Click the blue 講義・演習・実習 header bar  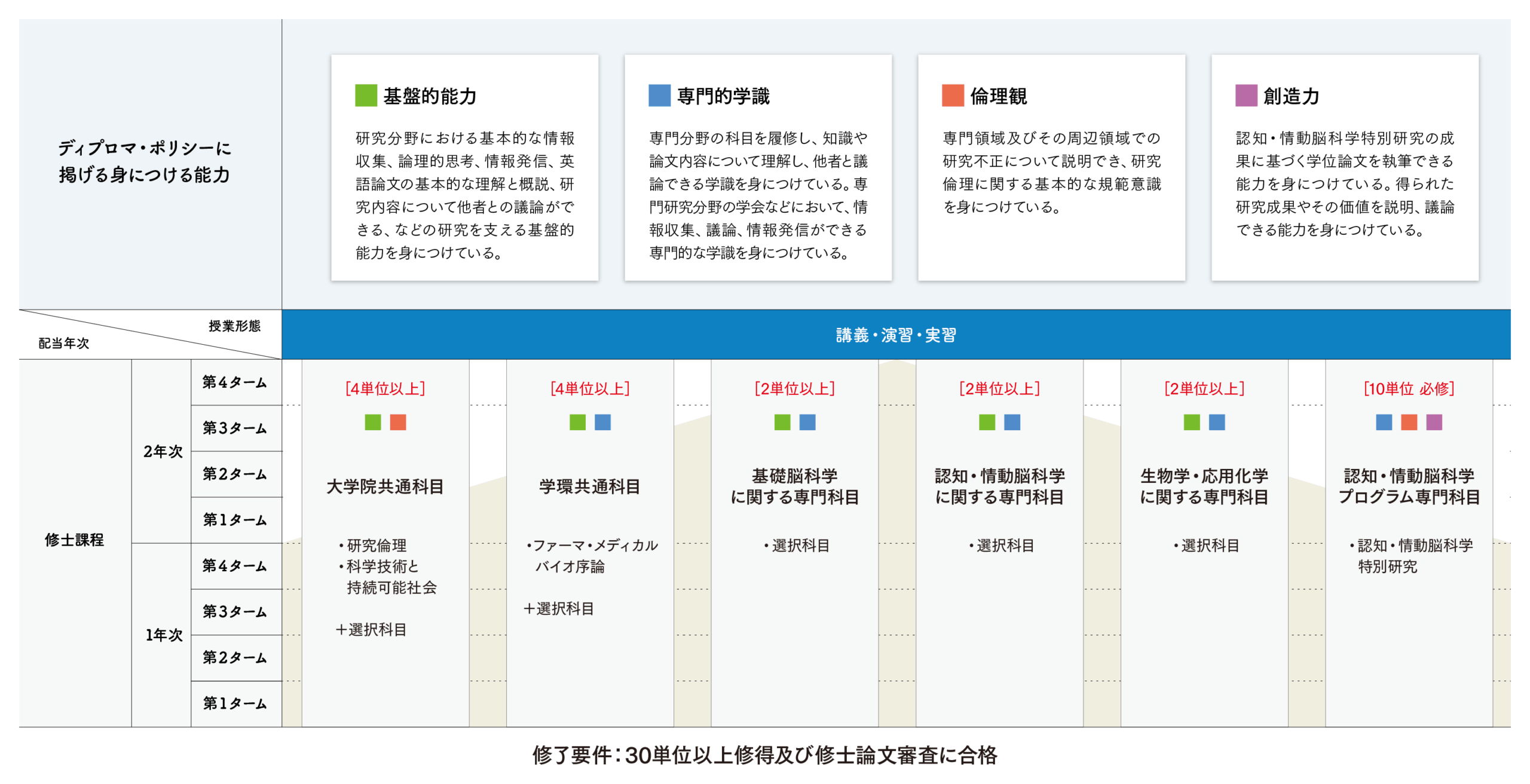895,335
